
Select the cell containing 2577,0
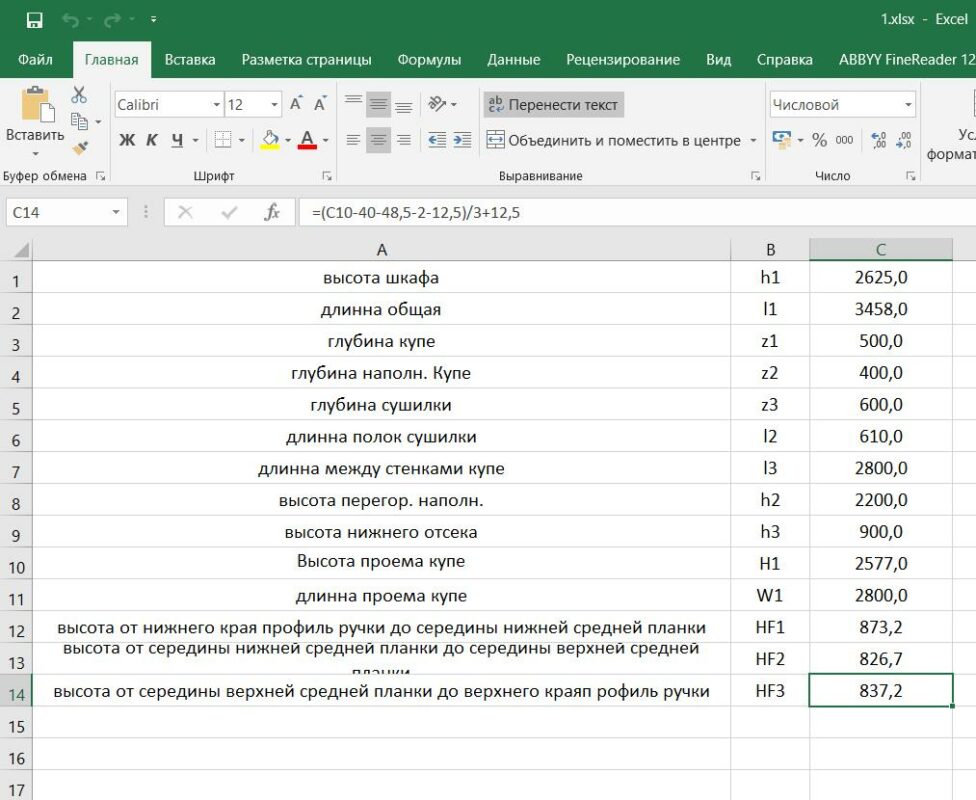[x=880, y=563]
